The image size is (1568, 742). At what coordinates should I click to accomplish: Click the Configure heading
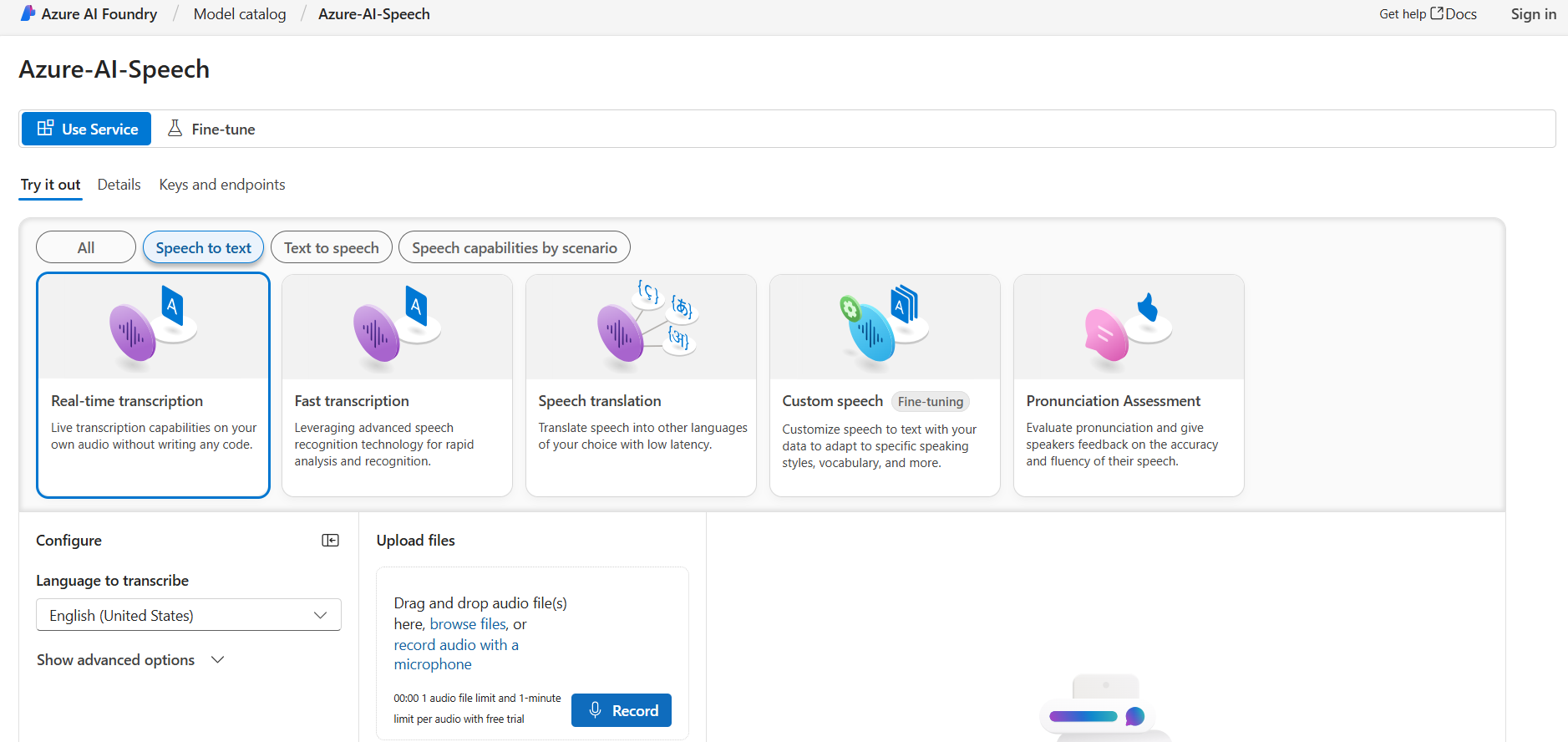click(x=69, y=541)
